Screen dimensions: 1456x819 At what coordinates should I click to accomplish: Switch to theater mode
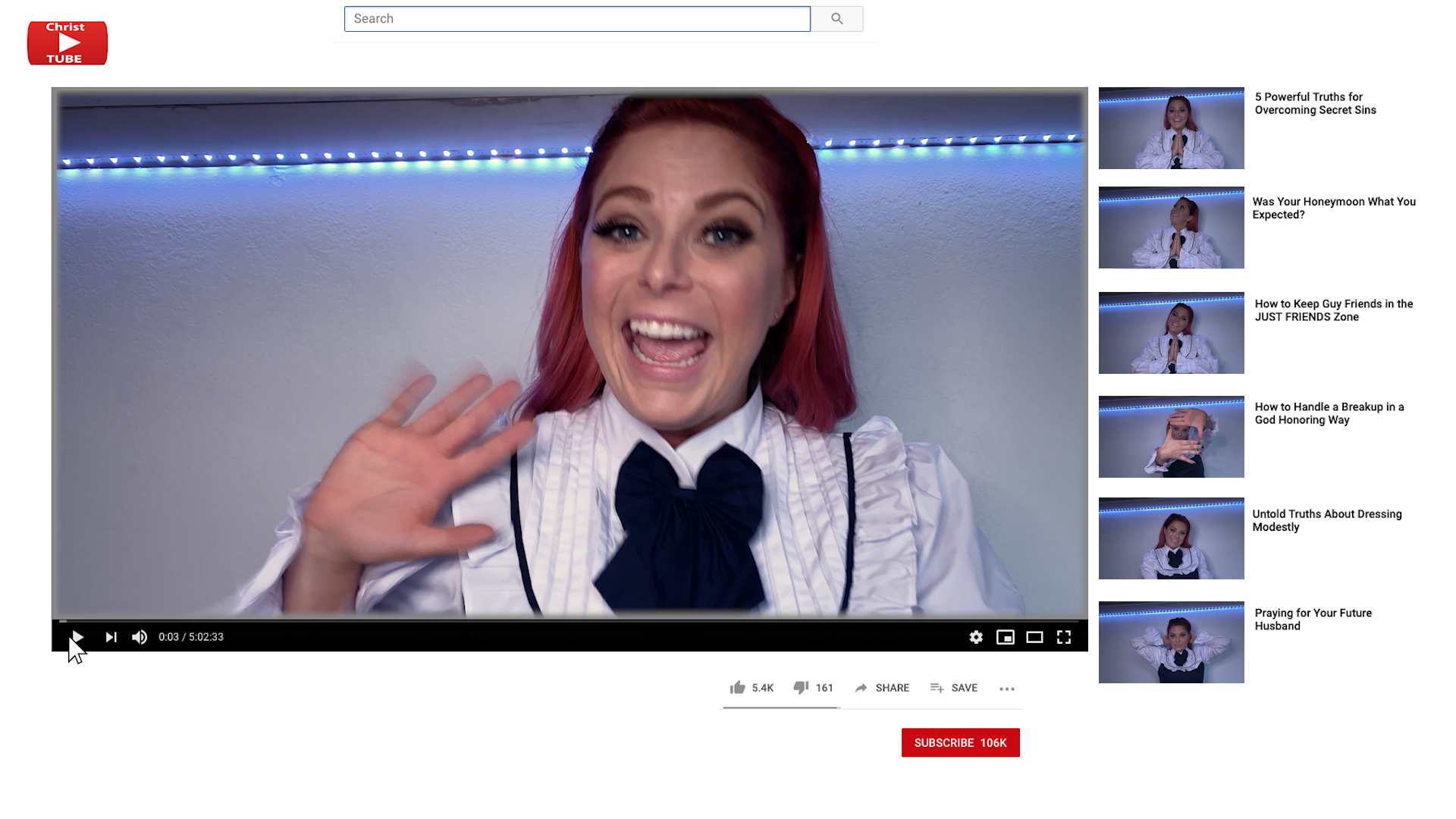(1034, 637)
